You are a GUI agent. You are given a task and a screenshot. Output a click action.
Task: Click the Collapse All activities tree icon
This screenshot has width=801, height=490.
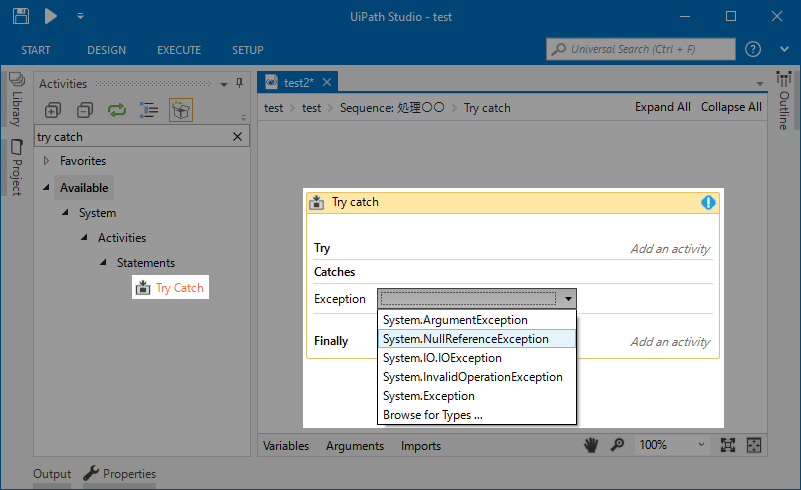click(x=85, y=110)
